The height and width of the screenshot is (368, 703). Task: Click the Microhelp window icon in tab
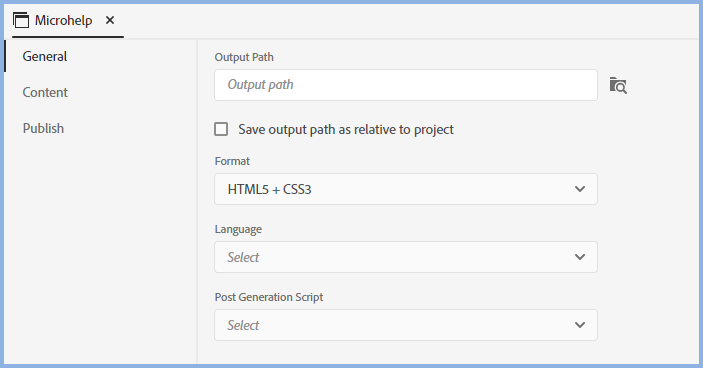(21, 20)
